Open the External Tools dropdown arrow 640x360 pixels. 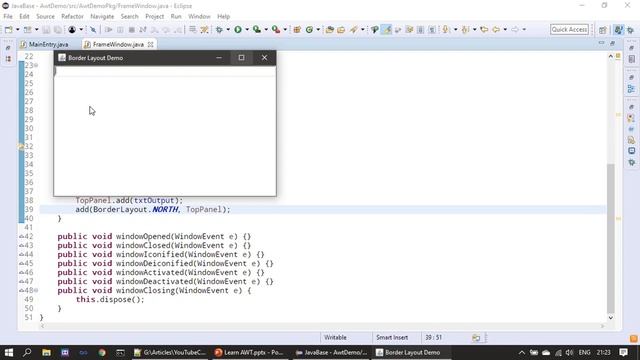point(285,29)
